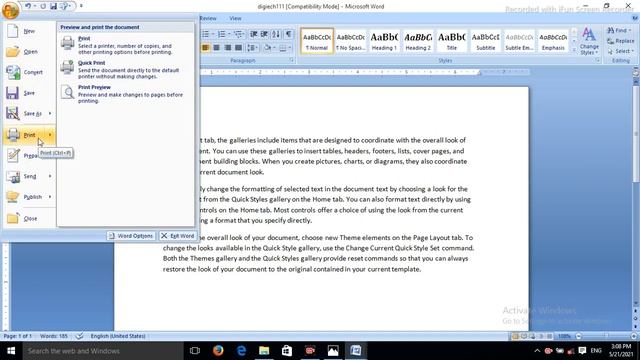This screenshot has width=640, height=360.
Task: Click the Quick Access Toolbar save icon
Action: pos(53,6)
